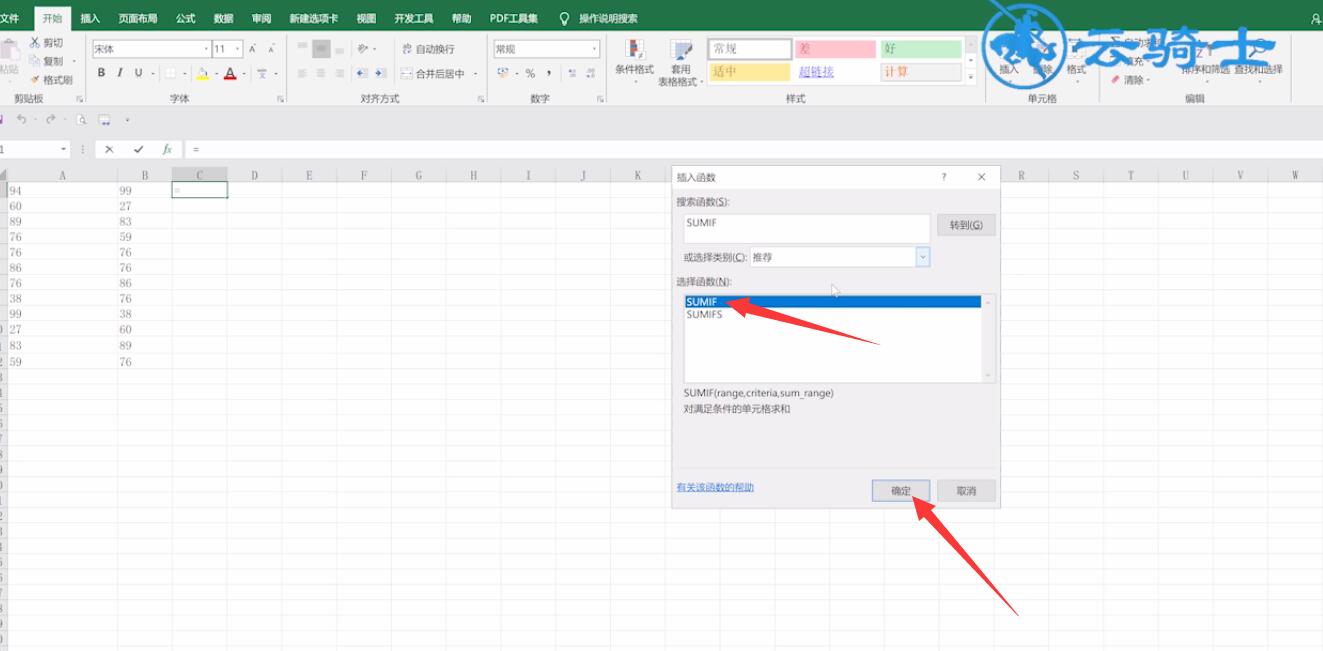Open the 插入 ribbon tab
This screenshot has height=651, width=1323.
(x=90, y=18)
